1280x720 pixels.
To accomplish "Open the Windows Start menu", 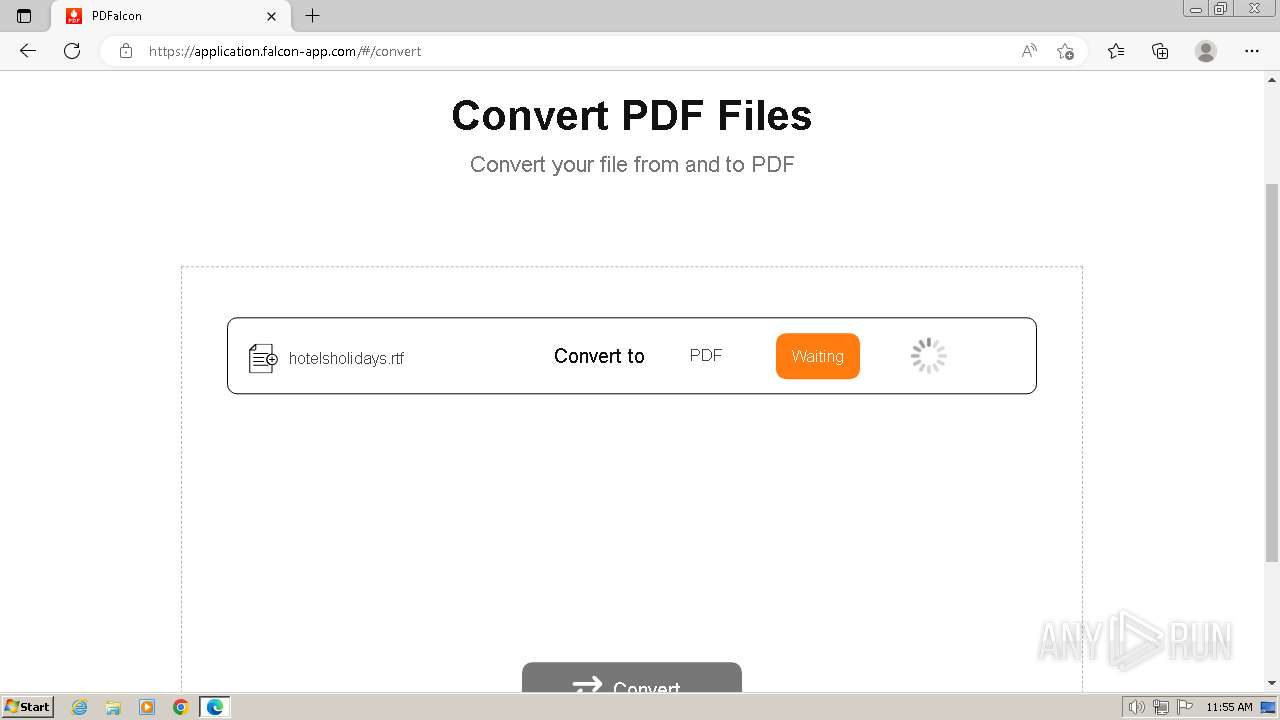I will 28,707.
